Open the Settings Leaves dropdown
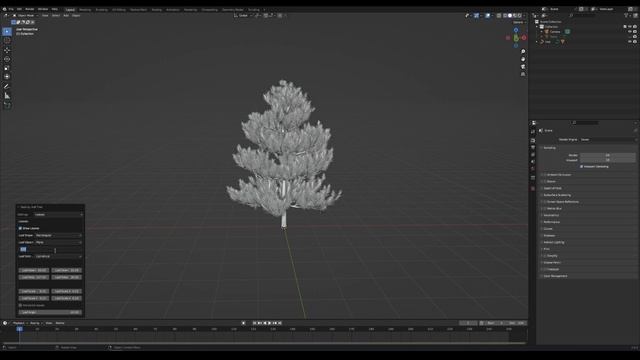Screen dimensions: 640x360 (x=58, y=214)
